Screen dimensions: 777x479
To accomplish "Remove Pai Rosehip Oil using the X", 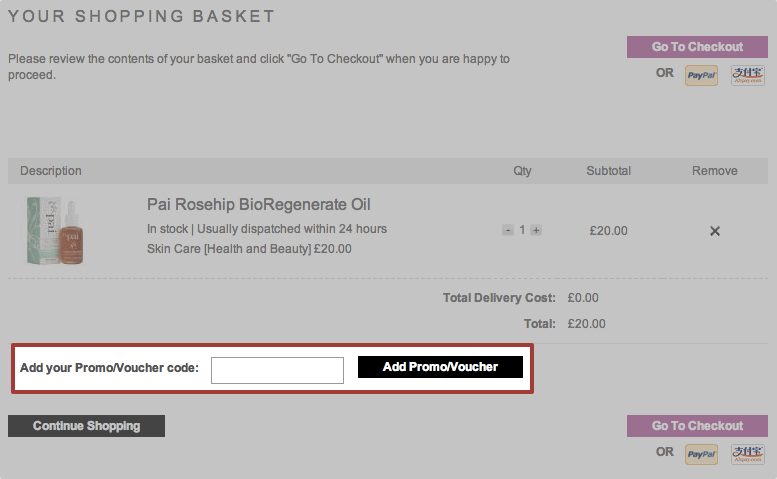I will click(x=715, y=231).
